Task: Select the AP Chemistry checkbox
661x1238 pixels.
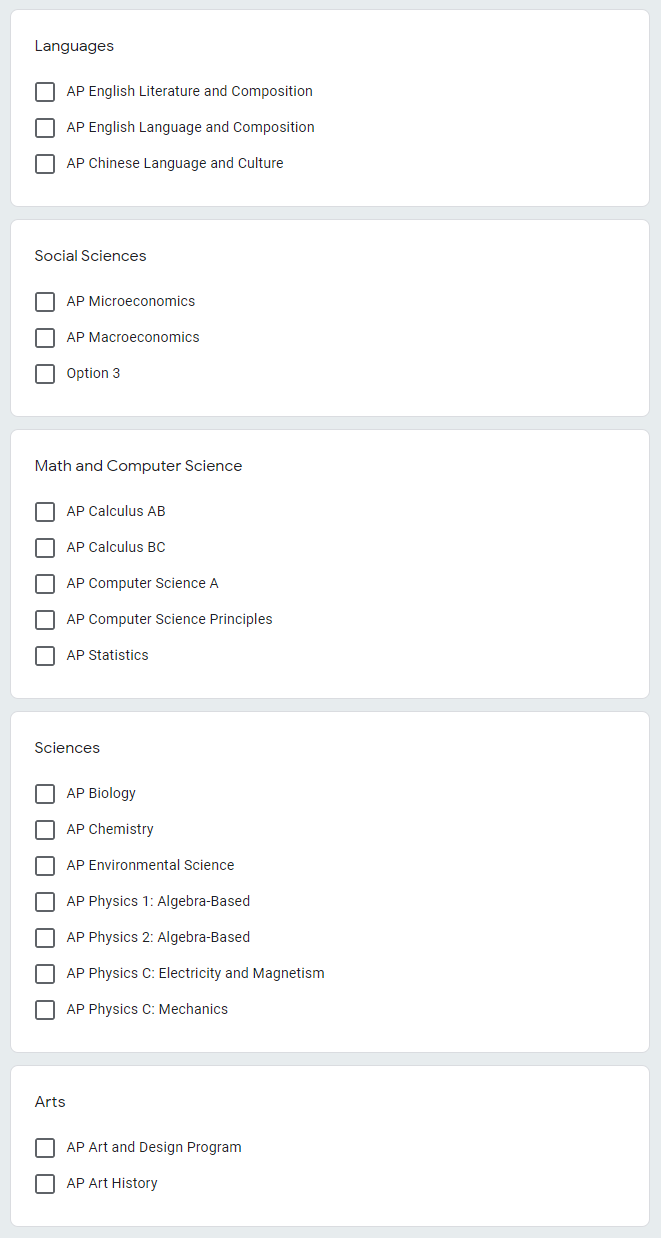Action: (x=45, y=830)
